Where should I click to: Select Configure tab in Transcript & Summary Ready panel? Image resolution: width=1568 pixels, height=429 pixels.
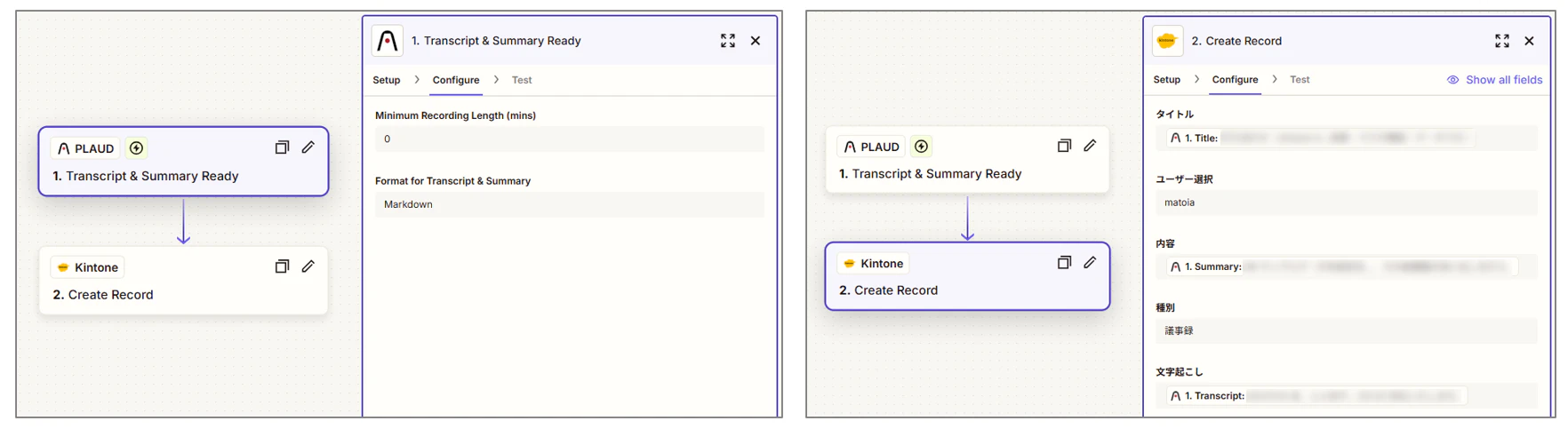tap(456, 80)
